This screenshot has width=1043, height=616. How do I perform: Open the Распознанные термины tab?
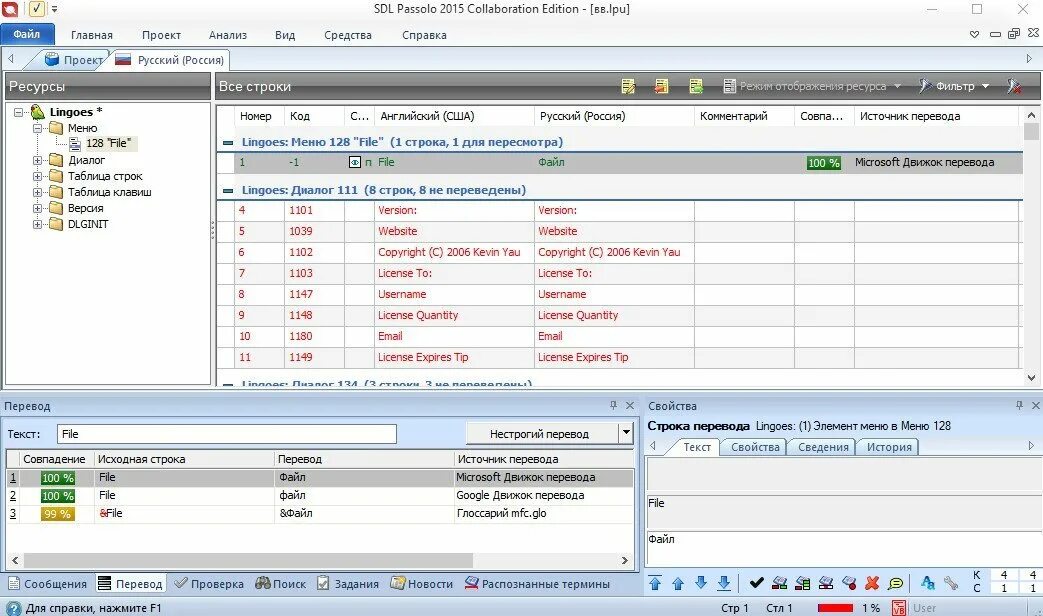(537, 584)
